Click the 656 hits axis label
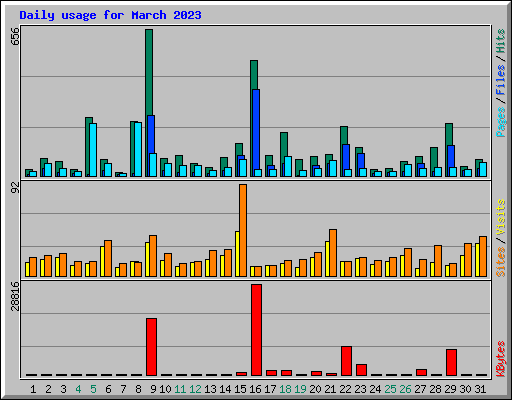Viewport: 512px width, 400px height. pos(15,36)
